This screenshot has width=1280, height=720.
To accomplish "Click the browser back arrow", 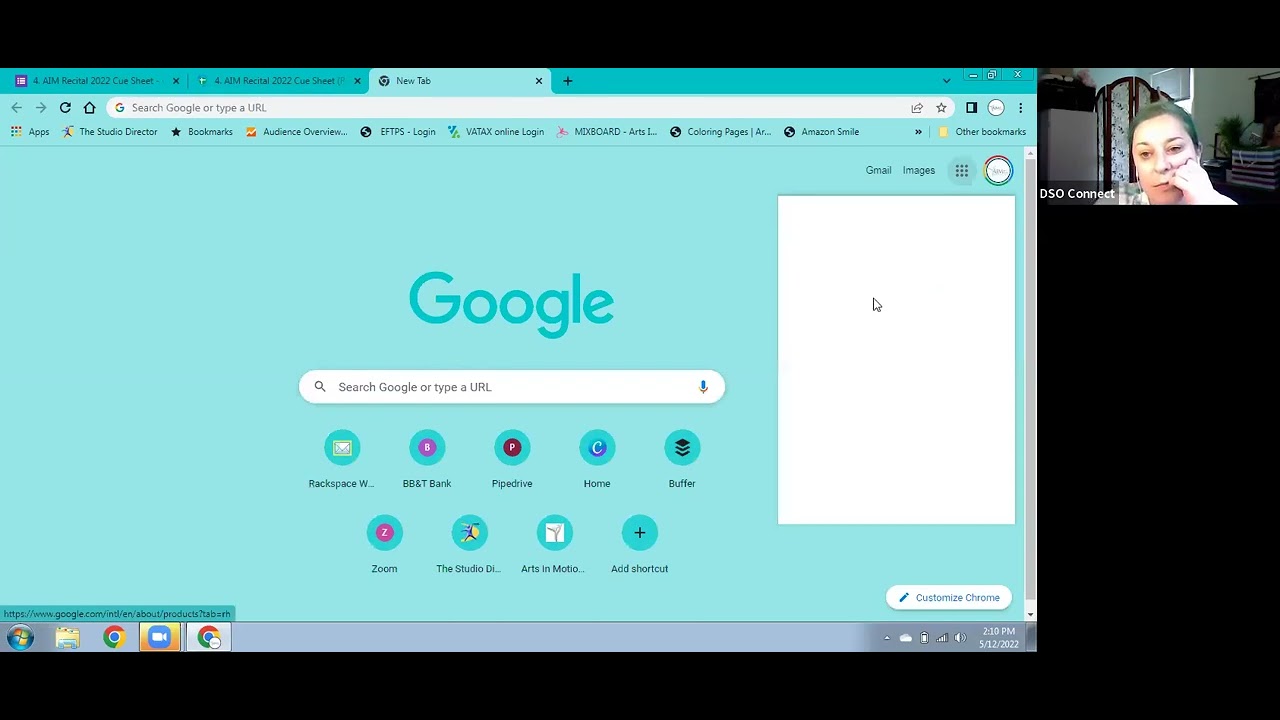I will pyautogui.click(x=16, y=108).
